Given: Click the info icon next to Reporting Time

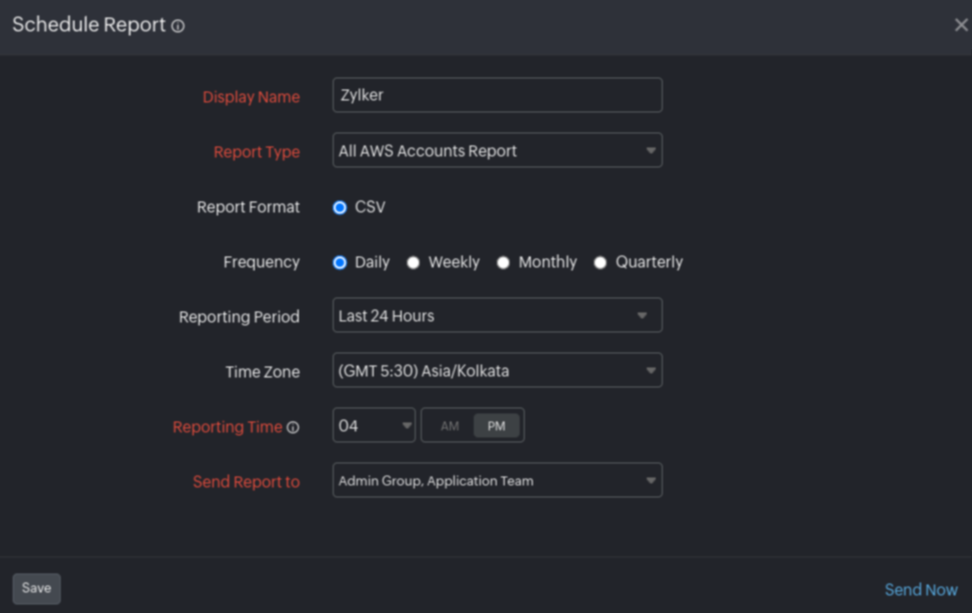Looking at the screenshot, I should point(293,428).
